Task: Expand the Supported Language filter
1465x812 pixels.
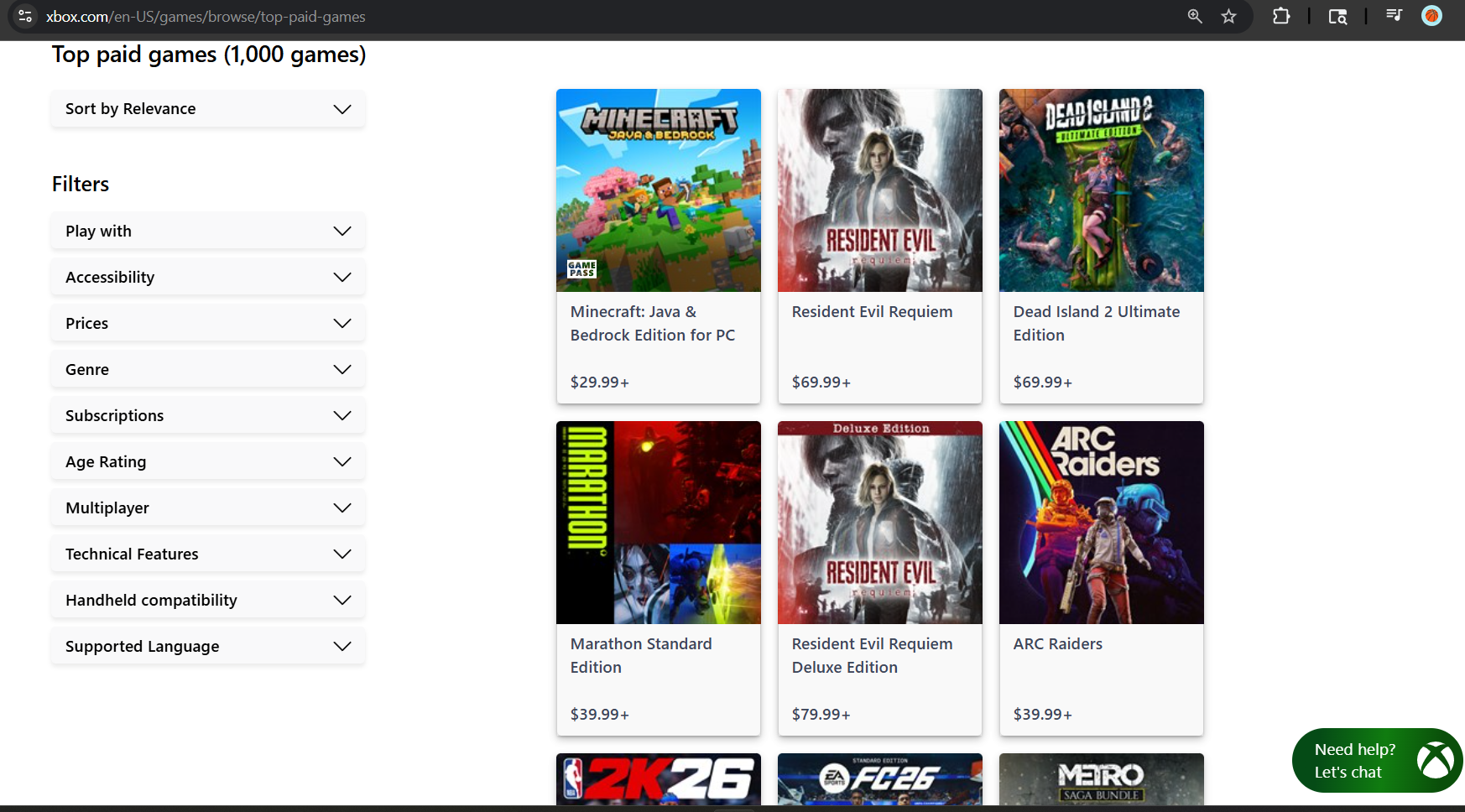Action: (x=208, y=647)
